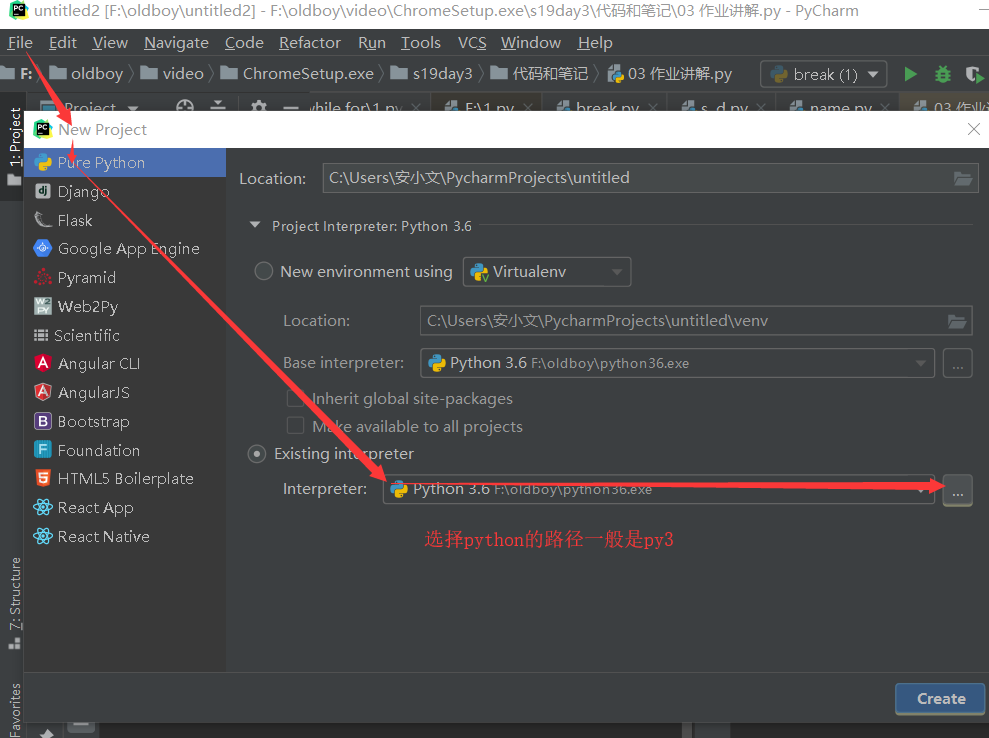
Task: Open the VCS menu
Action: click(472, 43)
